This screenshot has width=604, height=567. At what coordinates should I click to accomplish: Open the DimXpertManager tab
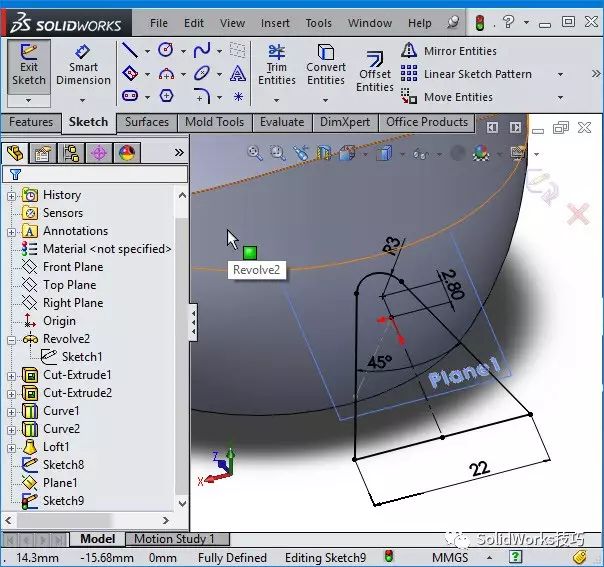[99, 153]
